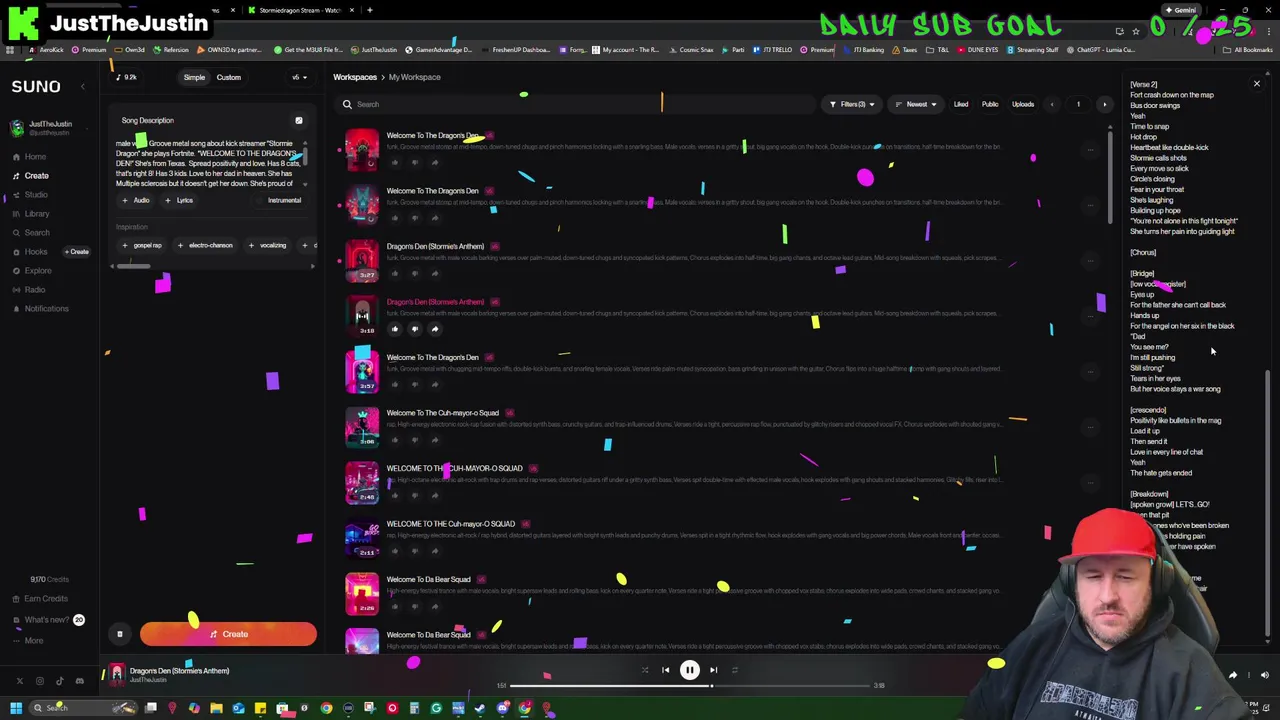The image size is (1280, 720).
Task: Toggle the Public filter
Action: point(990,104)
